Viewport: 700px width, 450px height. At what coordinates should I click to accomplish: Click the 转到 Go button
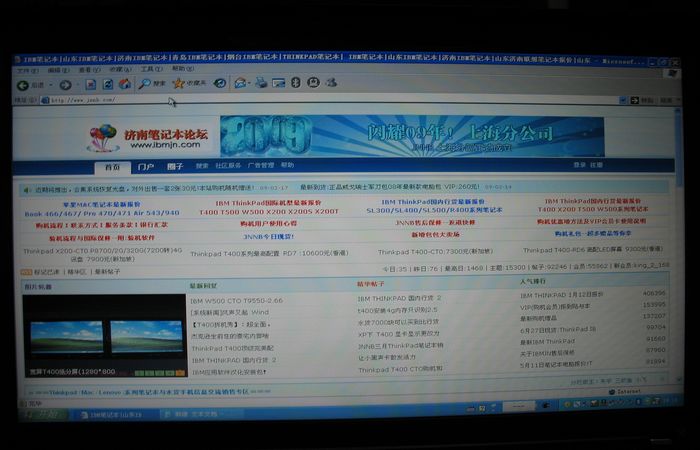pos(642,100)
